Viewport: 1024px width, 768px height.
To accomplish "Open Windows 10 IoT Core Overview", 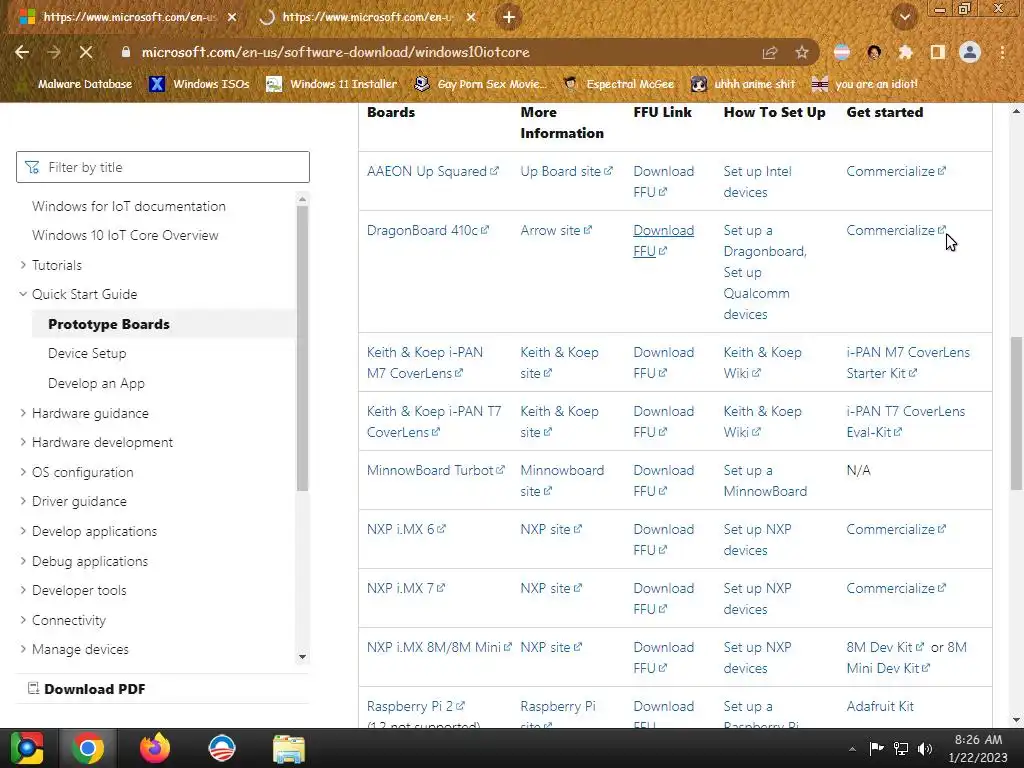I will (x=125, y=235).
